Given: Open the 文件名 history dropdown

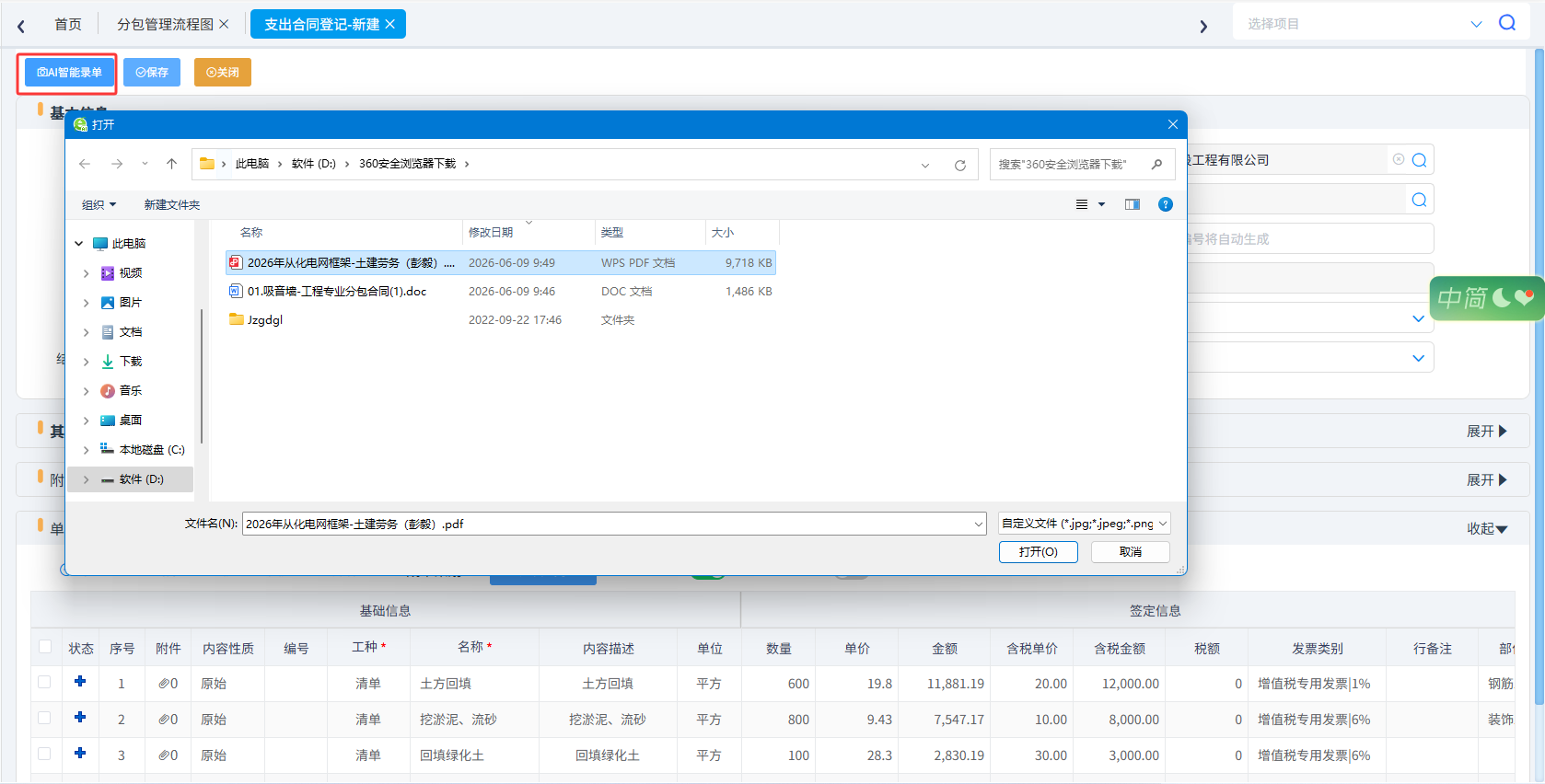Looking at the screenshot, I should (979, 525).
